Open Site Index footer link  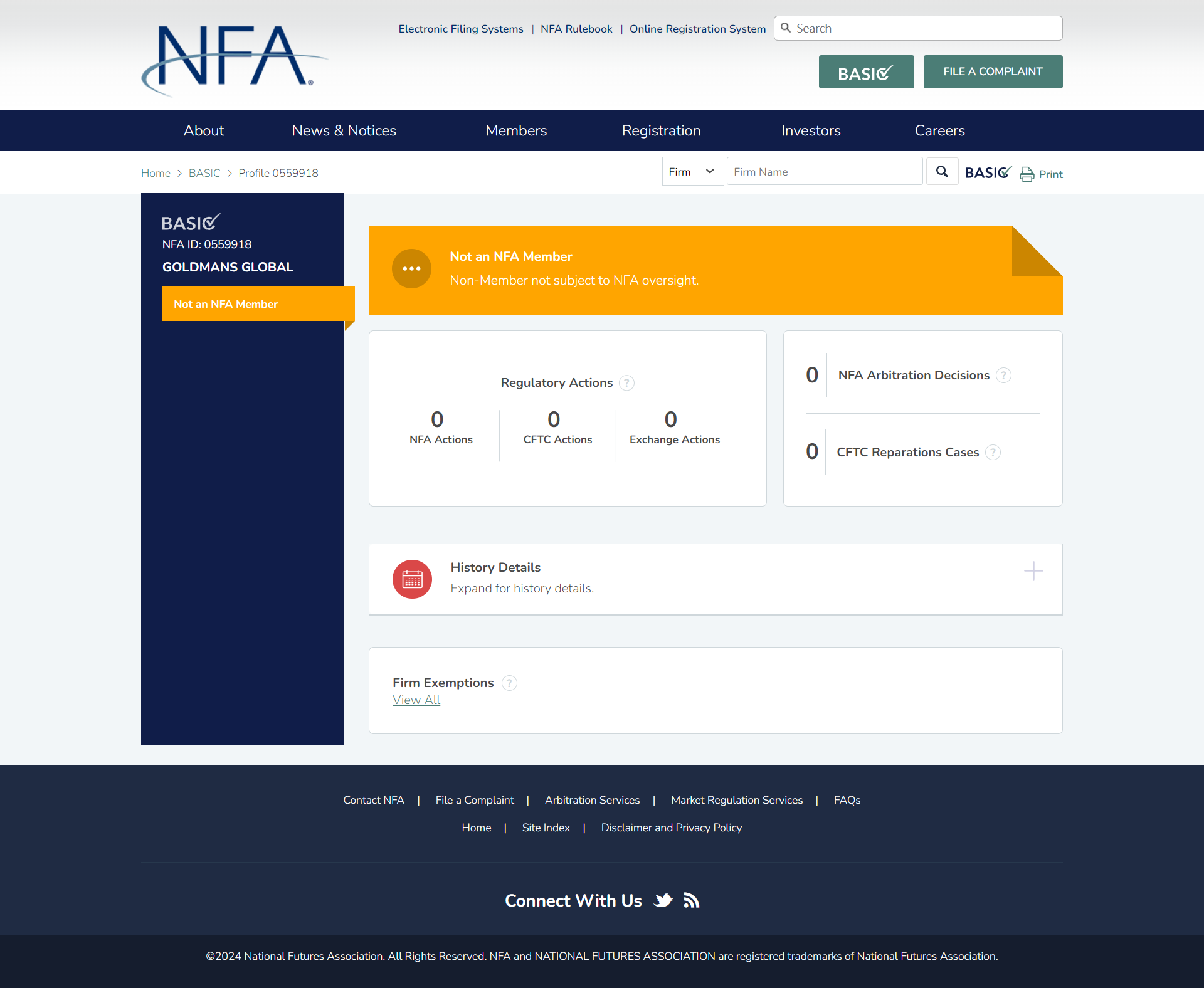tap(546, 828)
